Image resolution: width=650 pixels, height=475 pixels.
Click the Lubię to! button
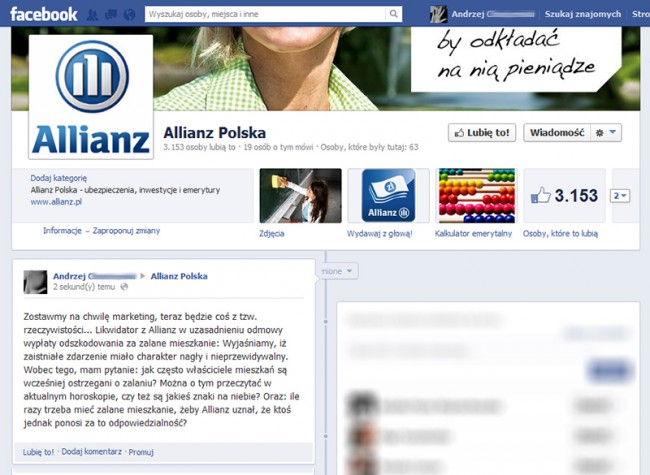[482, 133]
